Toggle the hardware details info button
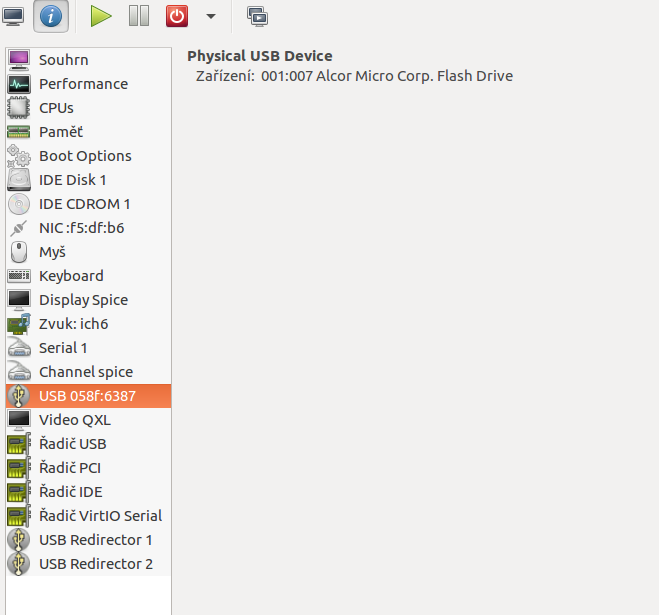 pyautogui.click(x=51, y=16)
